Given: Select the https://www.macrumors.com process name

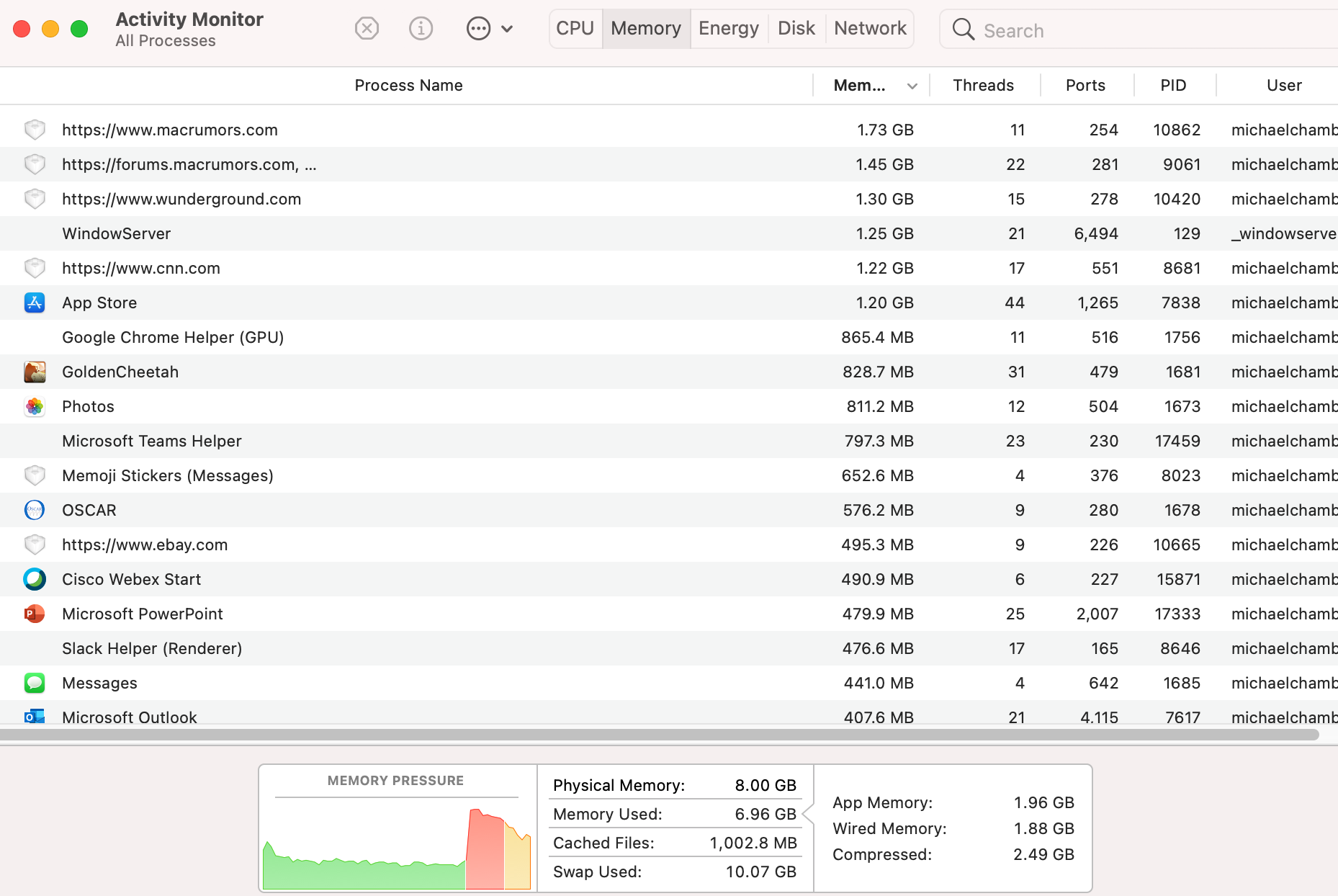Looking at the screenshot, I should 170,130.
